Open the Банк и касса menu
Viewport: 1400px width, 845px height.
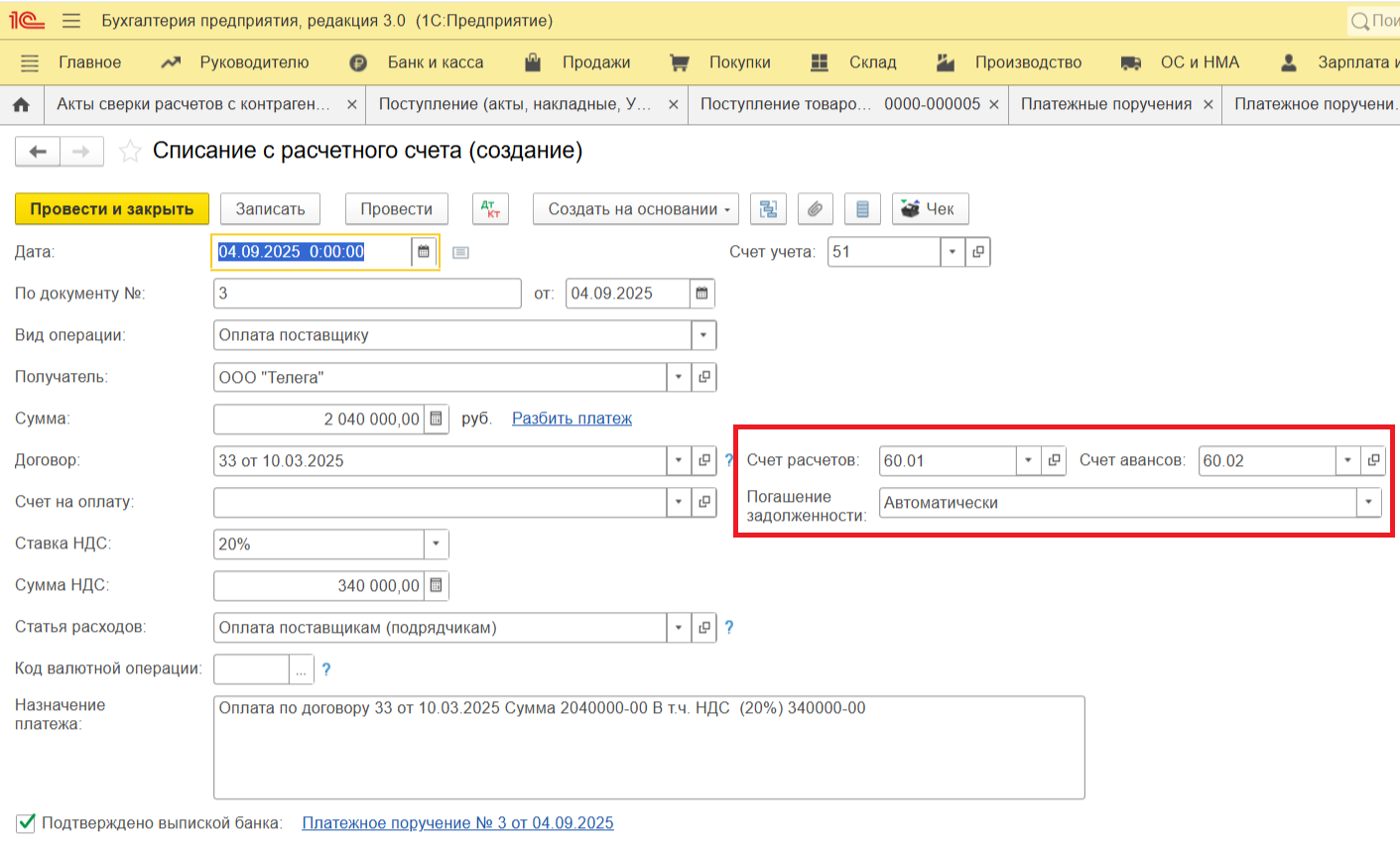(435, 62)
